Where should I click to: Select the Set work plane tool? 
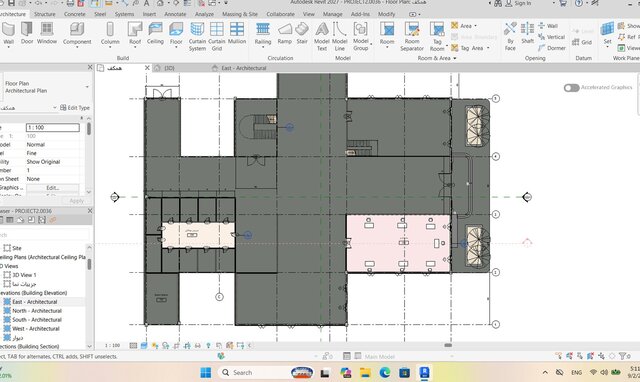point(607,33)
